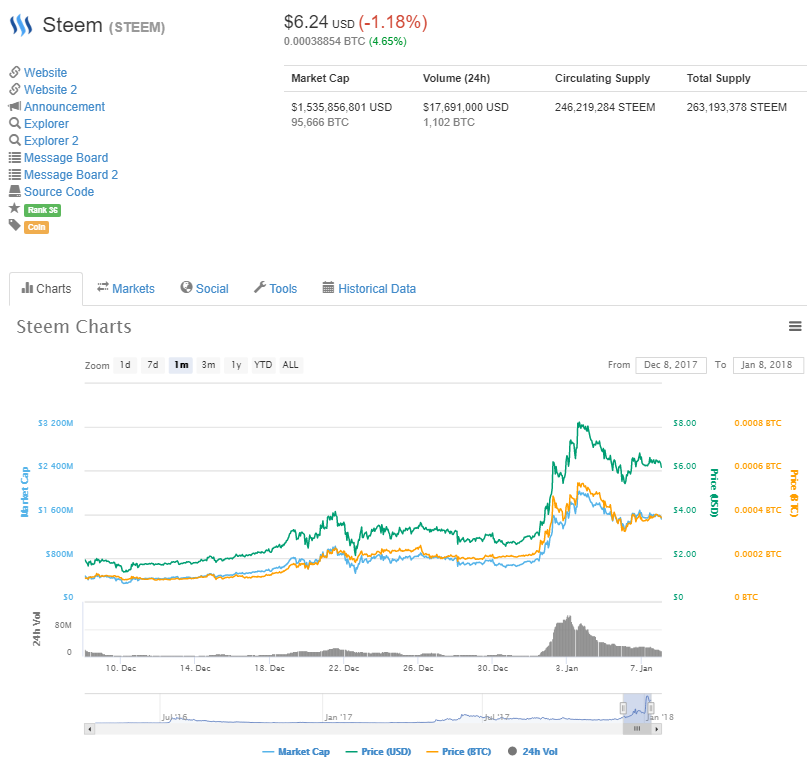Click navigator scrollbar left arrow

click(90, 729)
